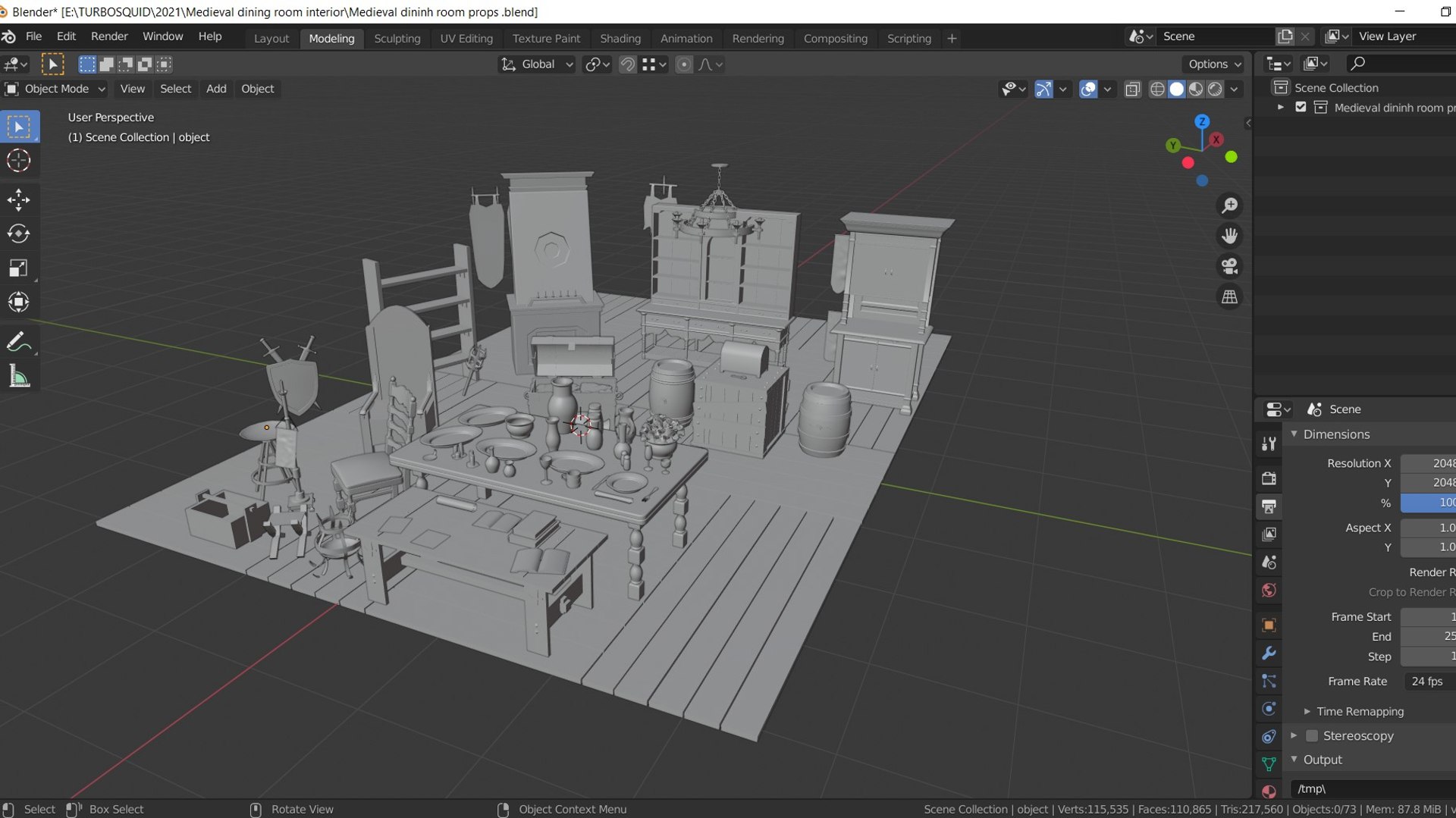
Task: Click the 3D Cursor tool
Action: point(18,161)
